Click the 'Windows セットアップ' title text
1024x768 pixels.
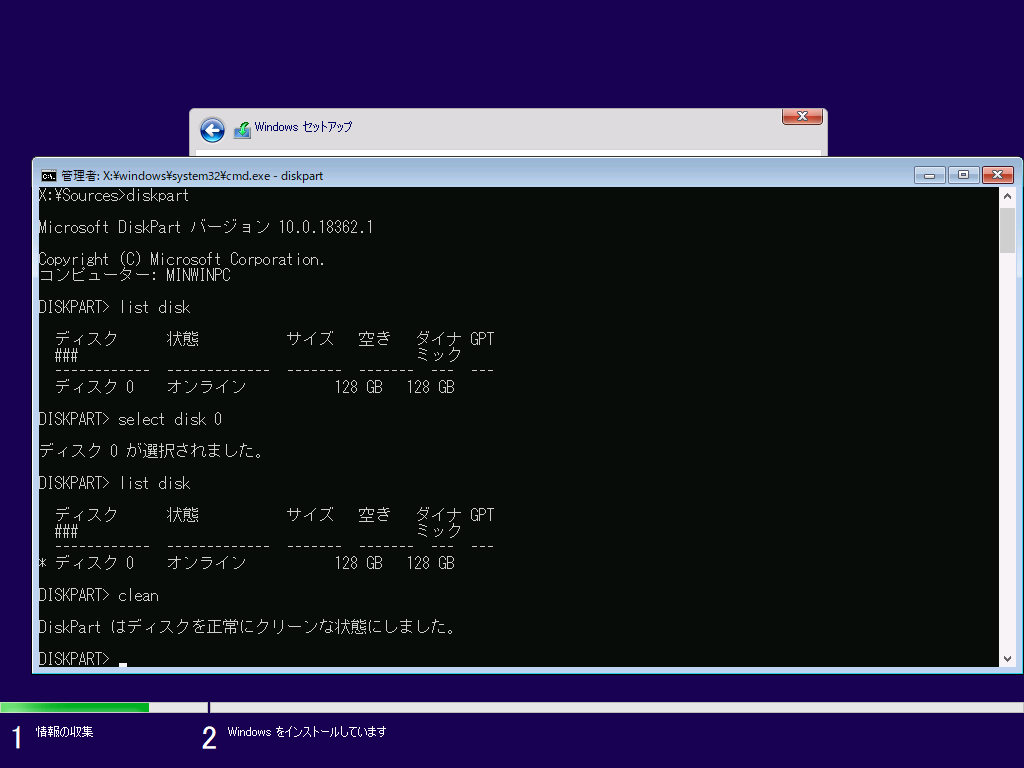[303, 127]
